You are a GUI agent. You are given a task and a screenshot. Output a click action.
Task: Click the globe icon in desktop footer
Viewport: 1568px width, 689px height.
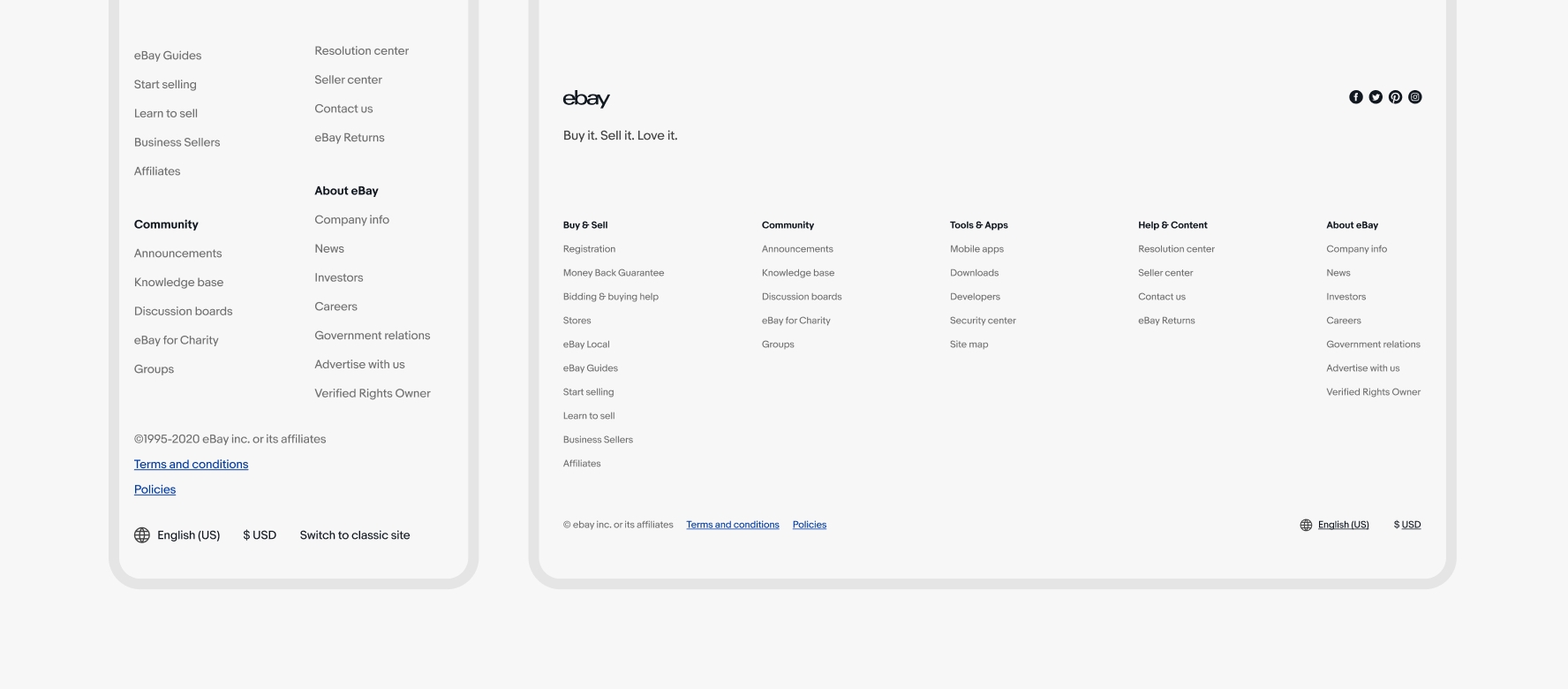point(1306,525)
